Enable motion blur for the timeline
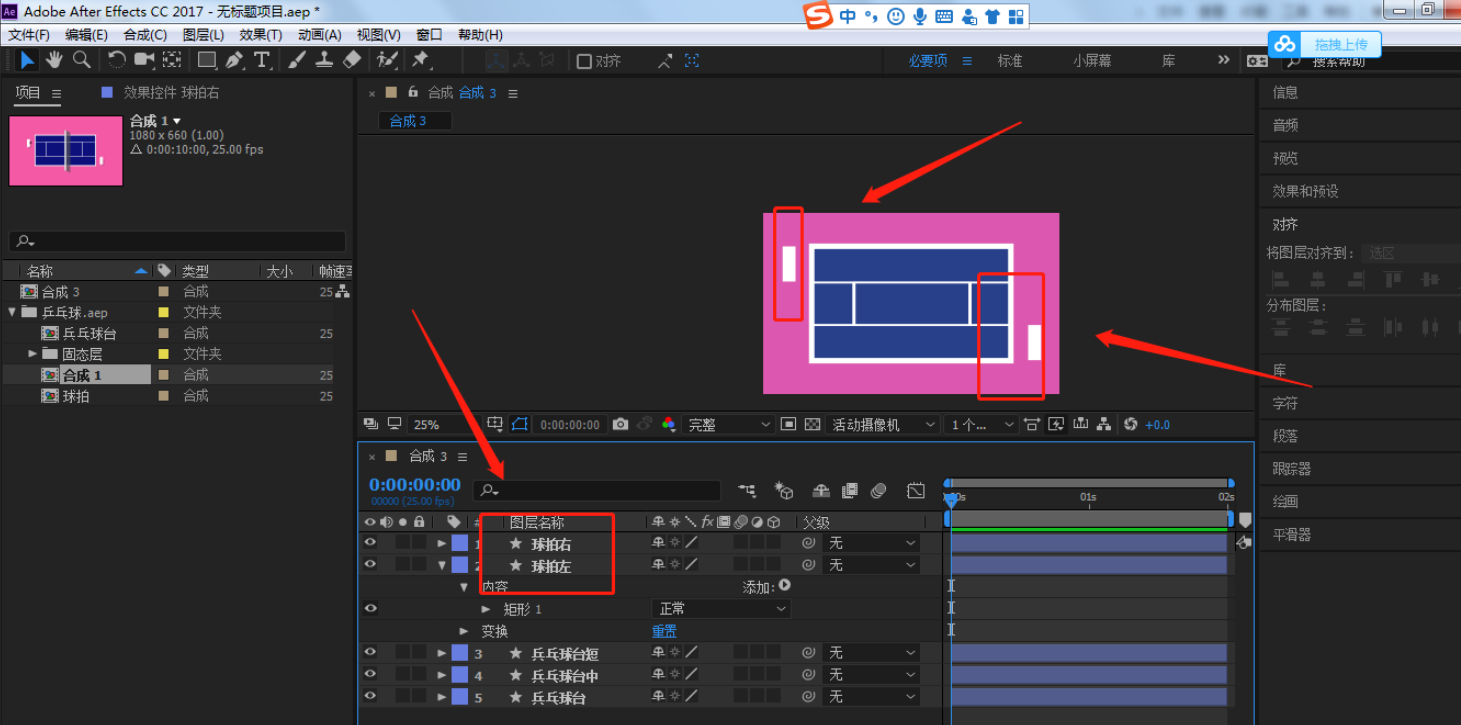 pyautogui.click(x=879, y=490)
